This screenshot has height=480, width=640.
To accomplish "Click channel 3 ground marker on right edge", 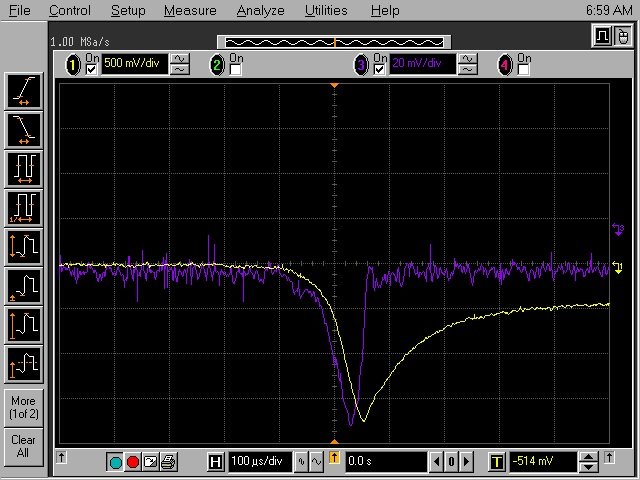I will [618, 229].
